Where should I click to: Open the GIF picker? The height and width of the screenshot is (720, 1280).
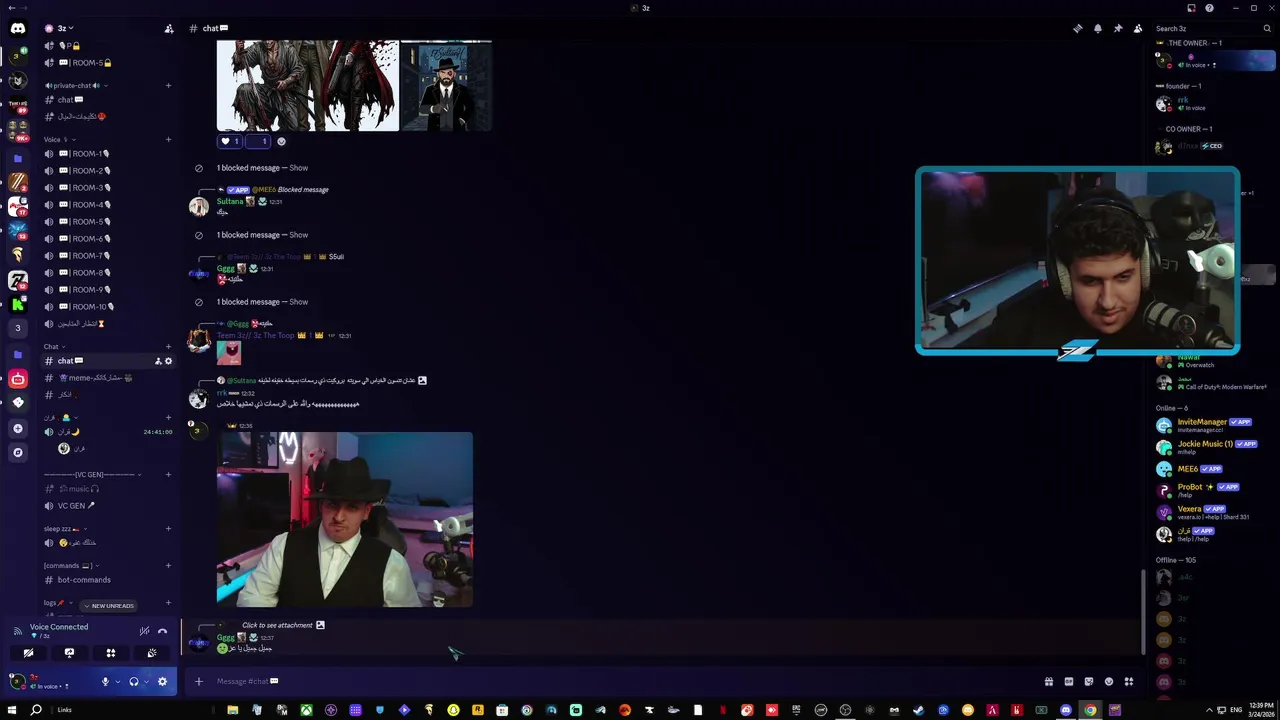[x=1069, y=681]
